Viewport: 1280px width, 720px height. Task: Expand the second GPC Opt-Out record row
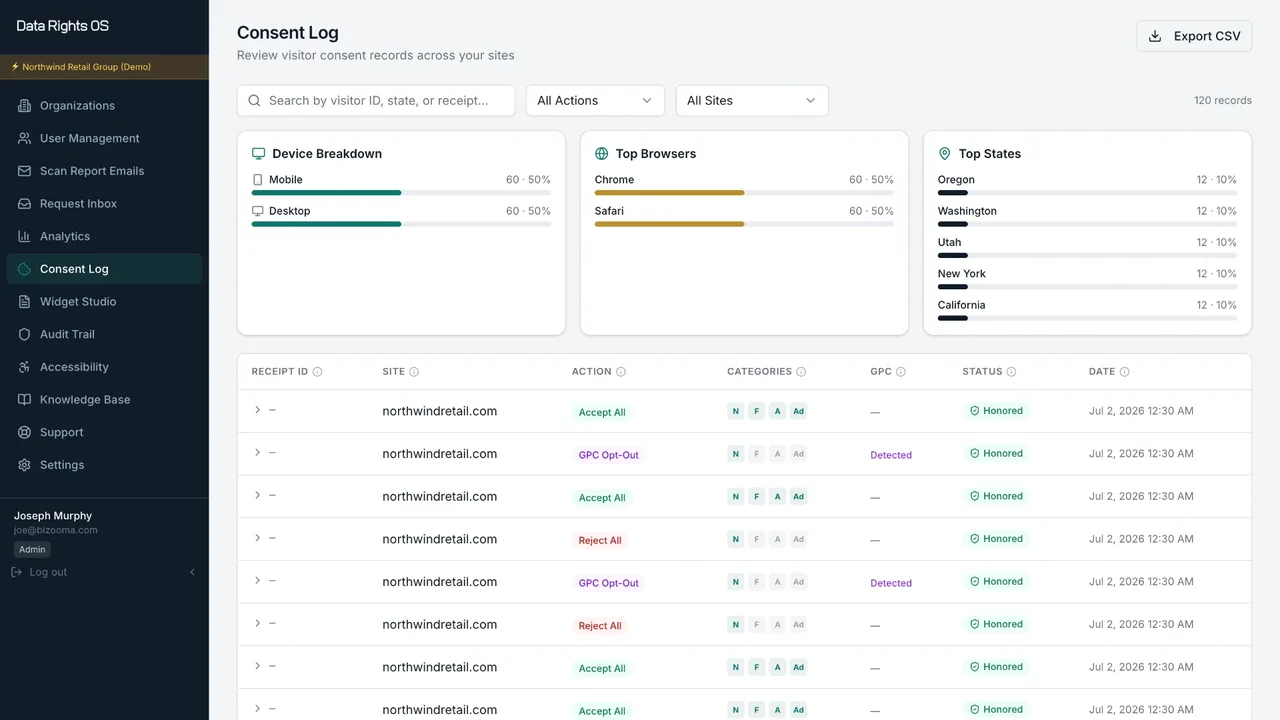(257, 581)
